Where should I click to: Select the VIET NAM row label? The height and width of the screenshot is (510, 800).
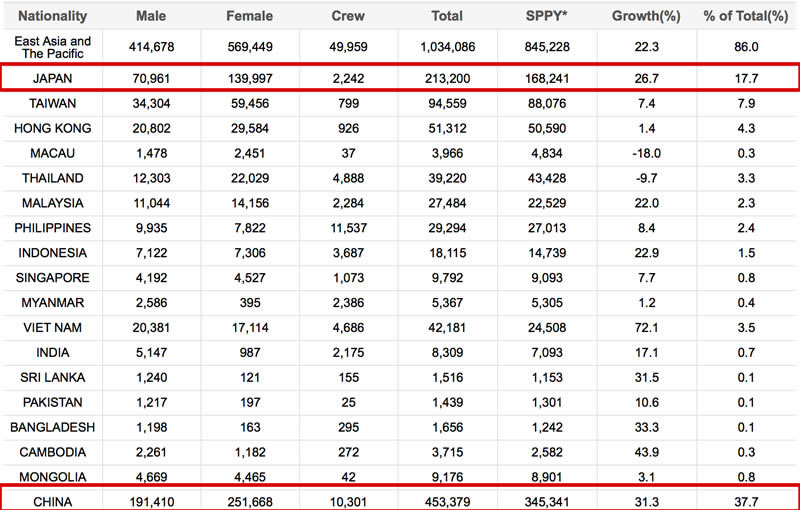[53, 328]
